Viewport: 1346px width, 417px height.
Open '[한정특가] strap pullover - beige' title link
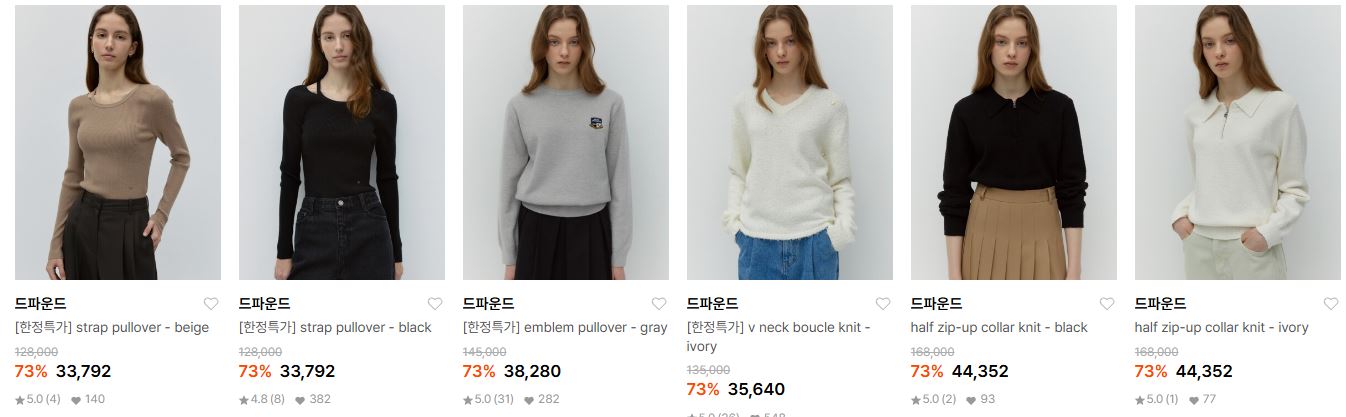point(112,327)
